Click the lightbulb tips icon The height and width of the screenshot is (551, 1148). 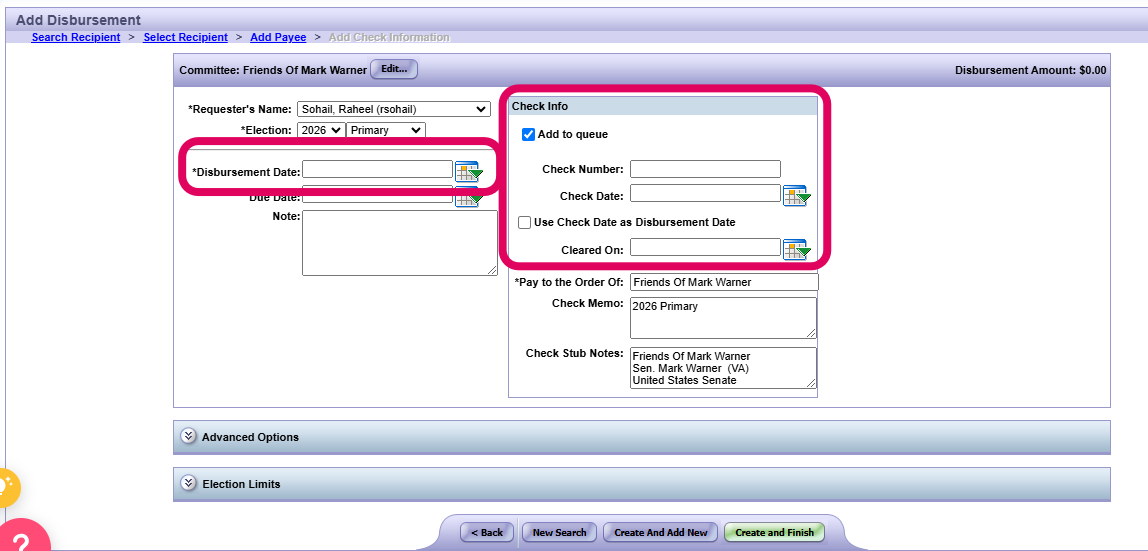pyautogui.click(x=6, y=487)
